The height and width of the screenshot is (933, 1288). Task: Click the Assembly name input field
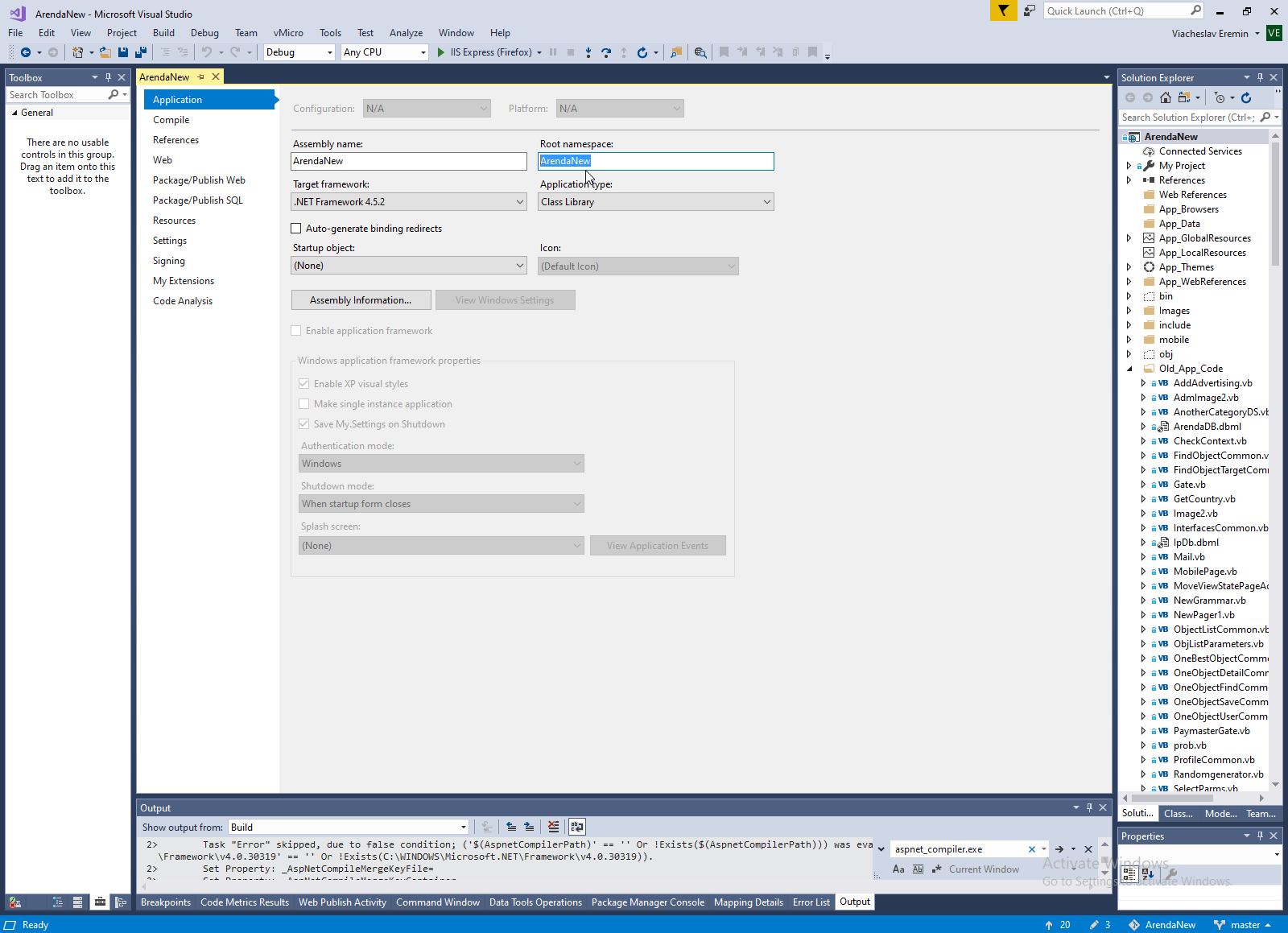(x=409, y=161)
